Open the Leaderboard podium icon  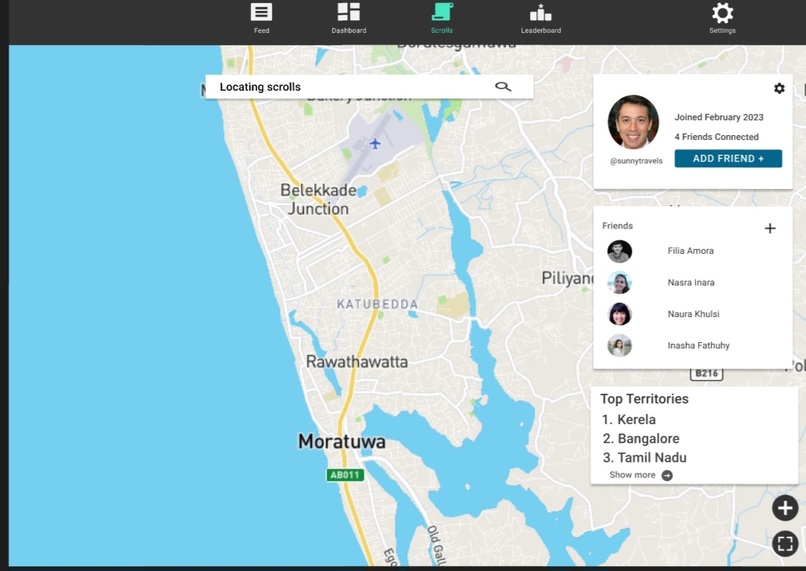pyautogui.click(x=540, y=12)
